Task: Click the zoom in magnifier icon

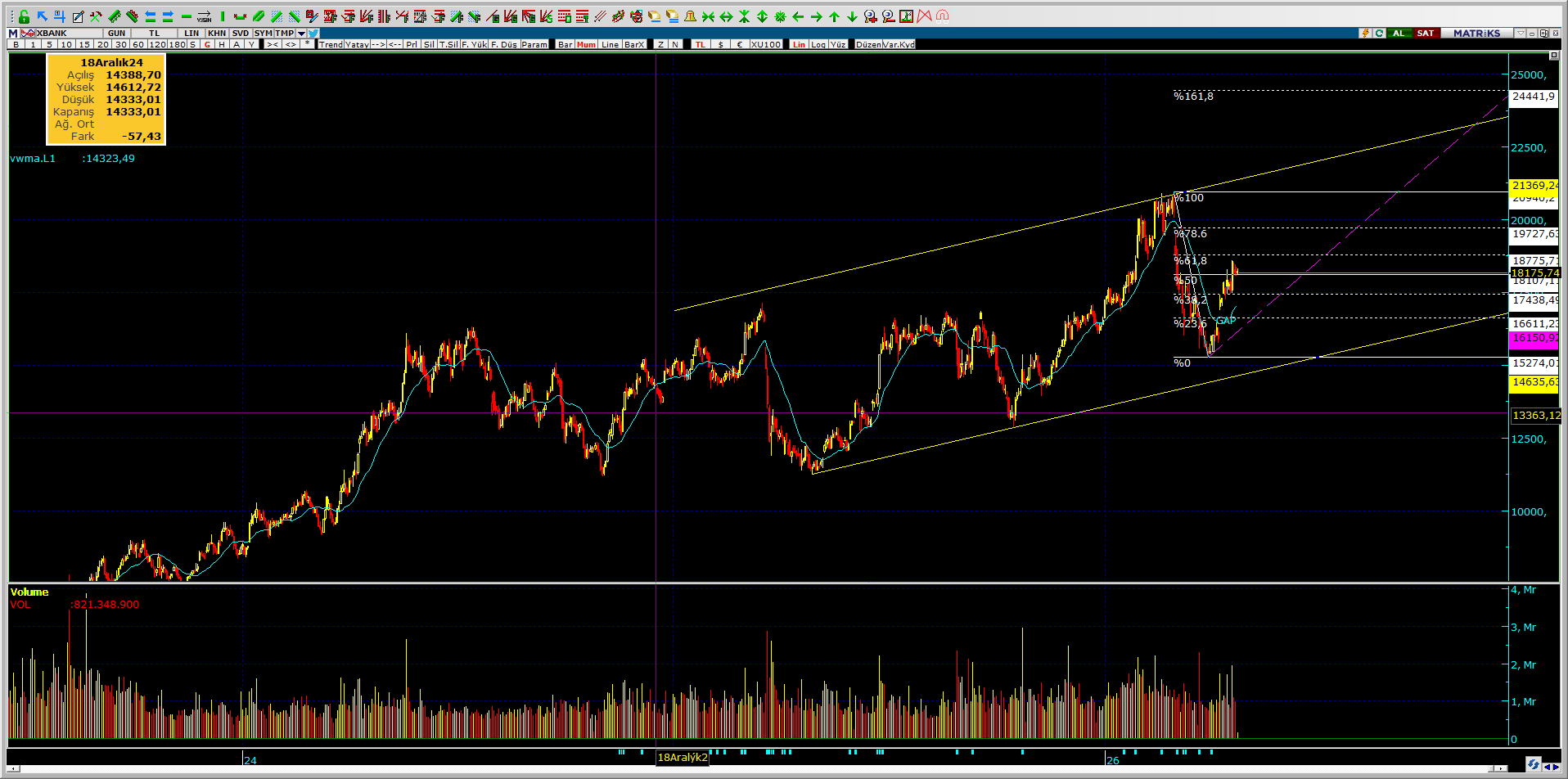Action: (x=870, y=16)
